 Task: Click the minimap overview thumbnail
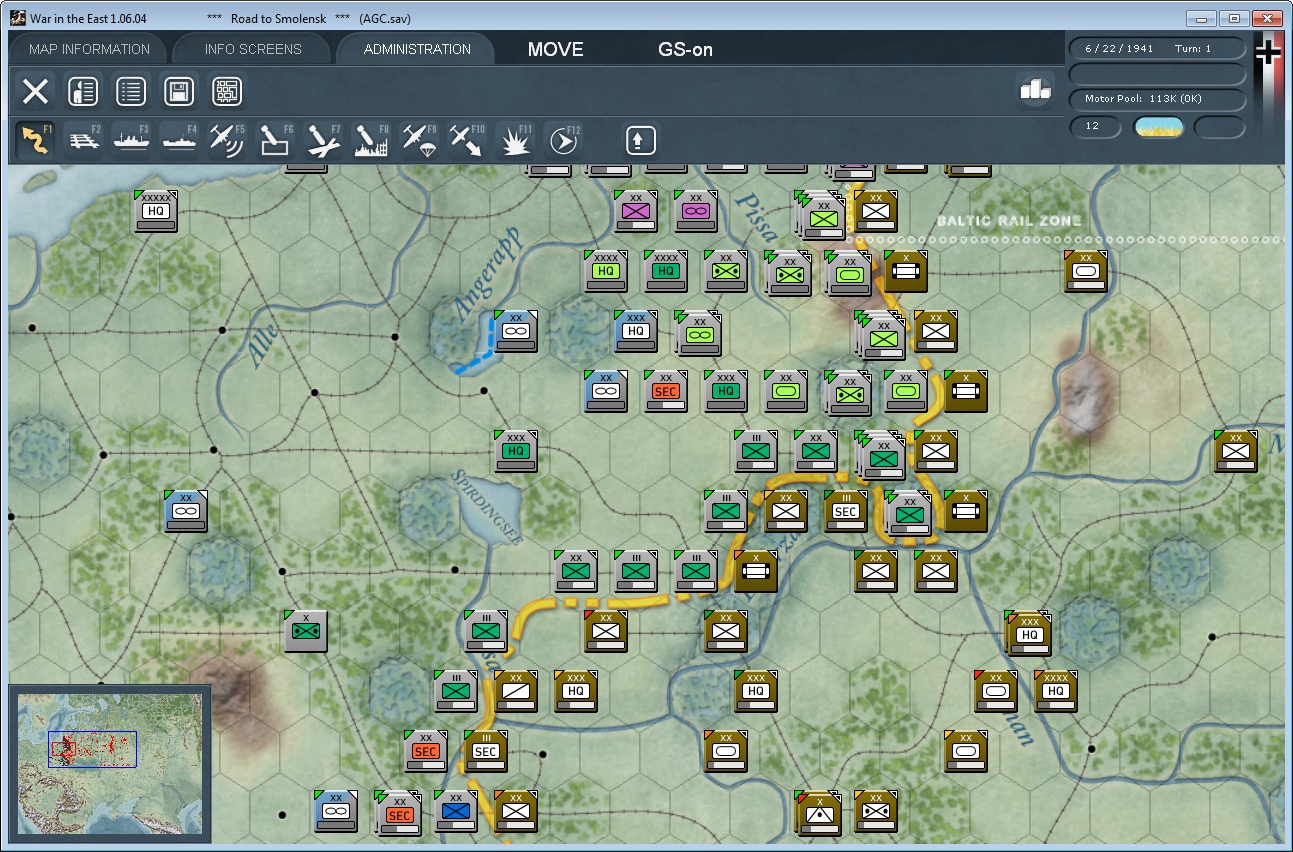110,765
